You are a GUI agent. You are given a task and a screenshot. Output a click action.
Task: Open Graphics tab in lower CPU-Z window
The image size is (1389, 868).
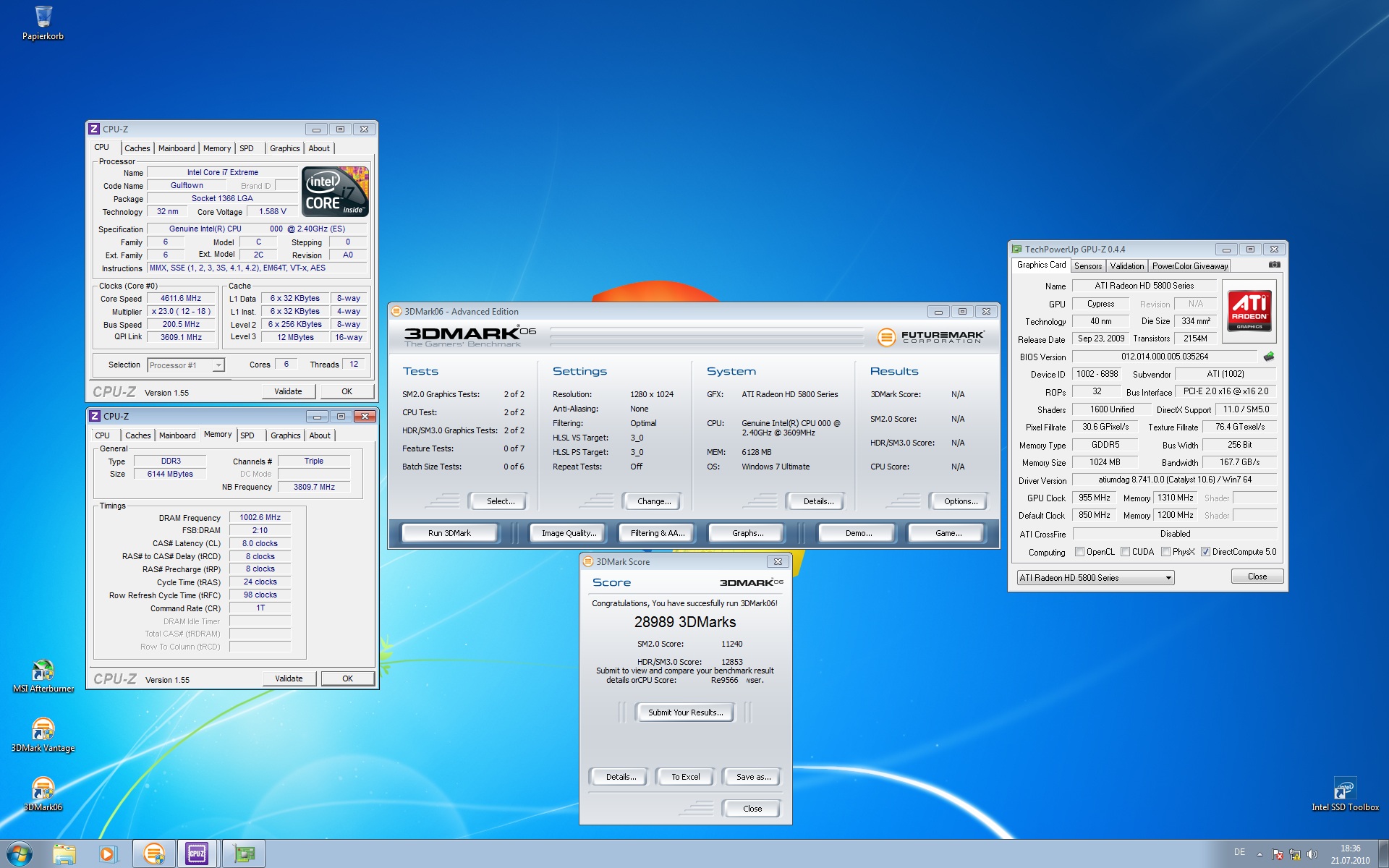[x=285, y=435]
